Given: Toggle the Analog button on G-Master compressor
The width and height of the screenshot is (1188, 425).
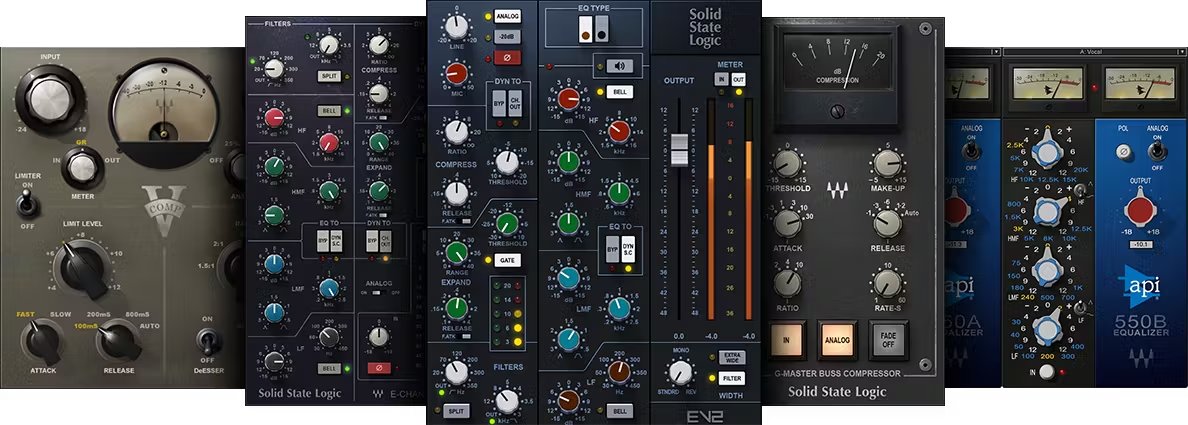Looking at the screenshot, I should tap(836, 339).
